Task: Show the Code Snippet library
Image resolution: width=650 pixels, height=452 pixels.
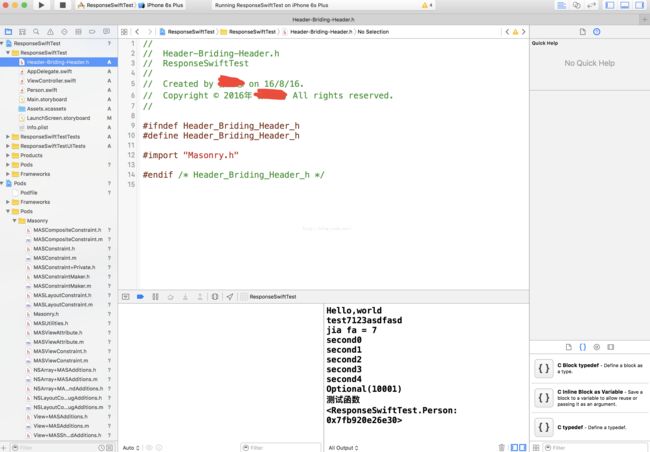Action: 582,347
